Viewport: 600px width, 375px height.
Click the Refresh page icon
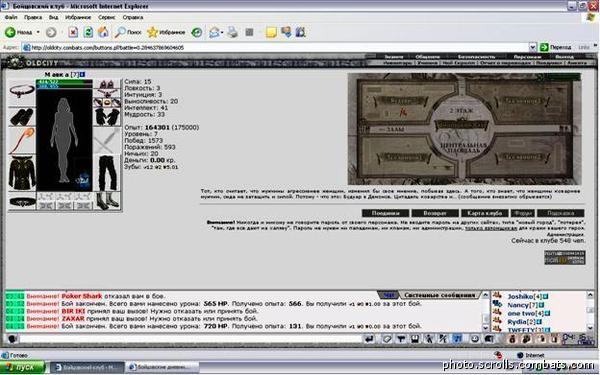(x=88, y=32)
